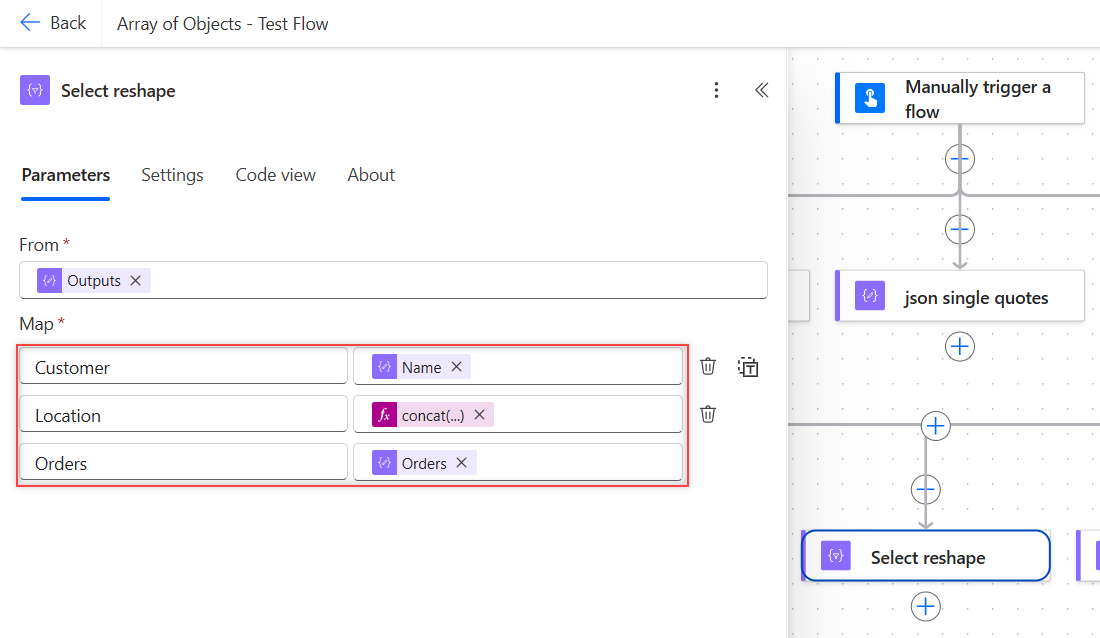The width and height of the screenshot is (1100, 638).
Task: Add action below json single quotes
Action: click(x=960, y=347)
